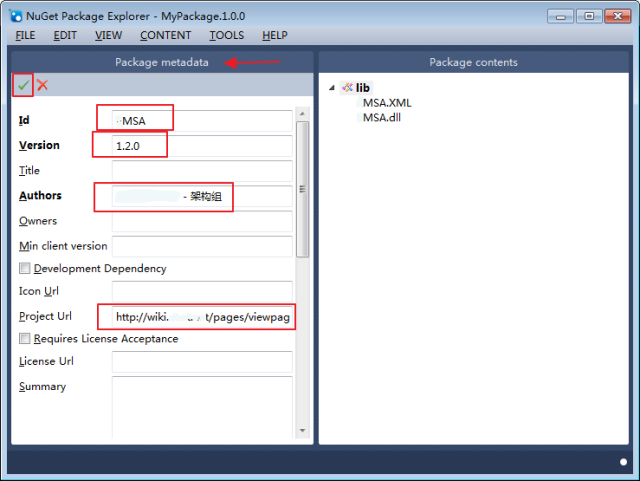Open the CONTENT menu
This screenshot has height=481, width=640.
coord(166,36)
